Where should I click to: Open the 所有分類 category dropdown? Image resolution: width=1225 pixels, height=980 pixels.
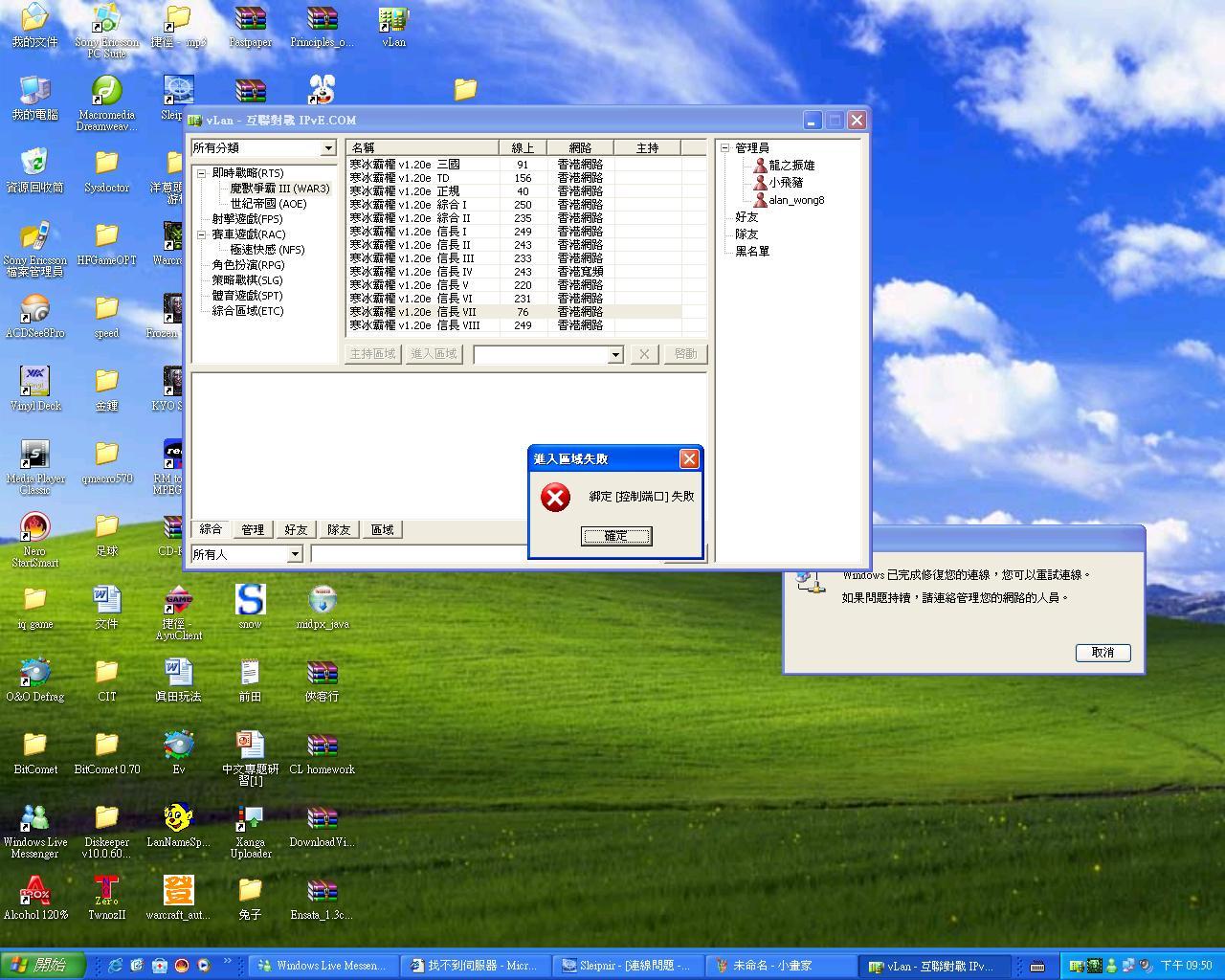click(327, 148)
